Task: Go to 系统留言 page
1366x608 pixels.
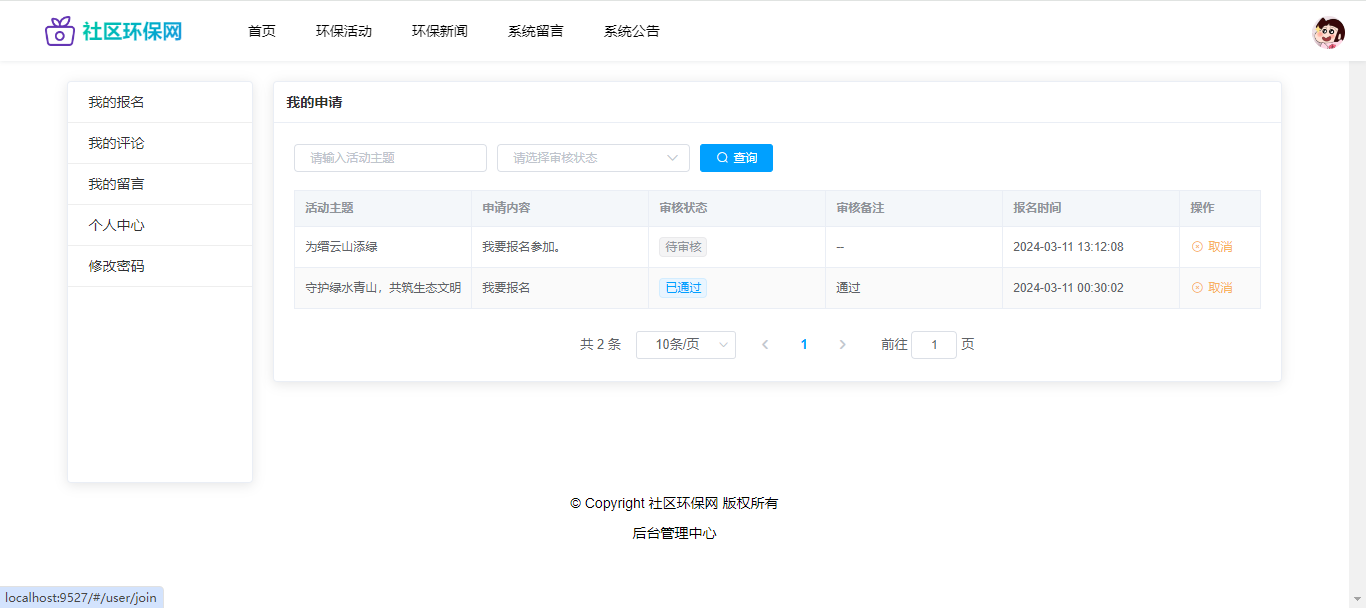Action: [536, 31]
